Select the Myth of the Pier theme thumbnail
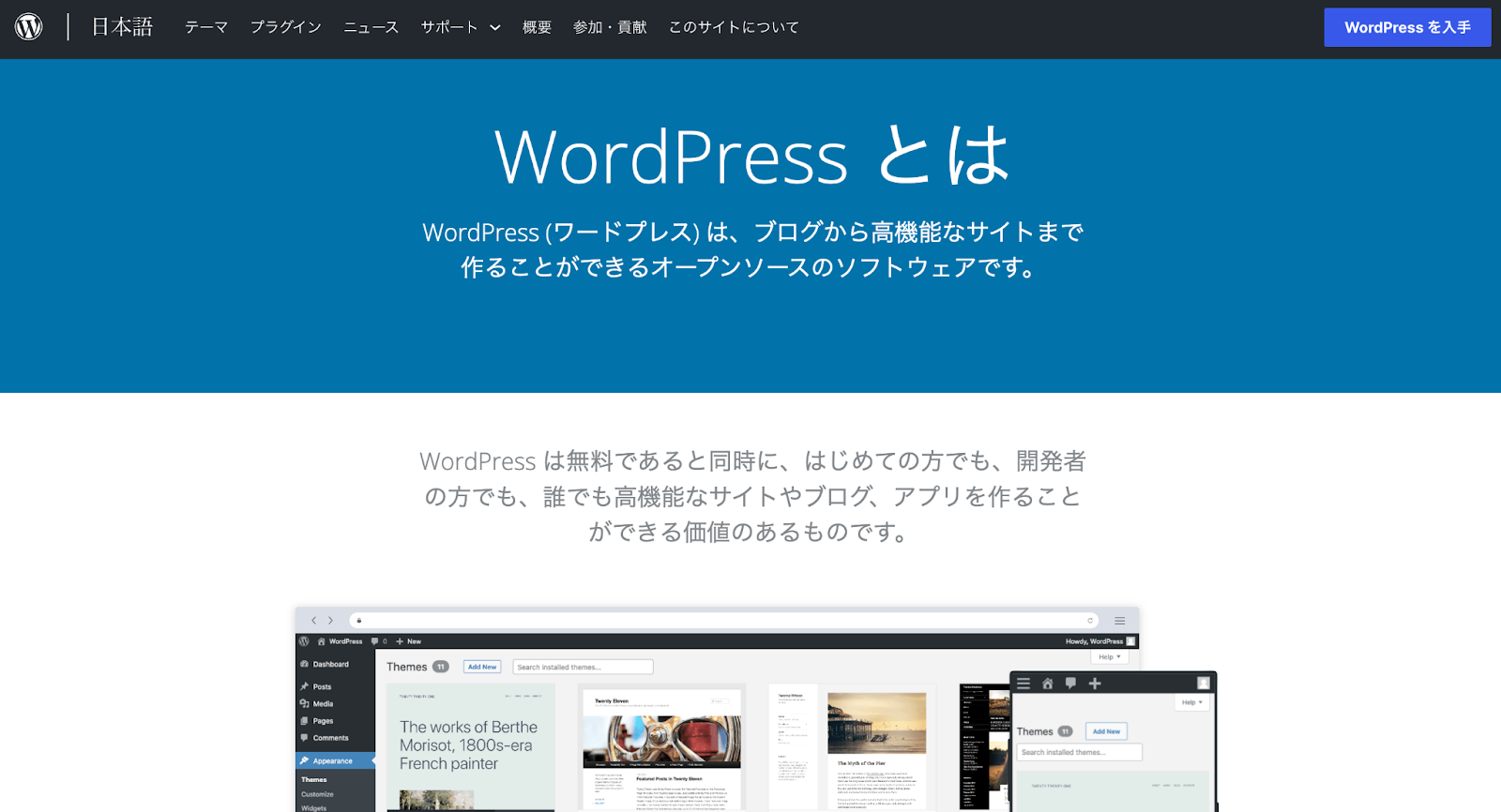Viewport: 1501px width, 812px height. click(x=852, y=747)
